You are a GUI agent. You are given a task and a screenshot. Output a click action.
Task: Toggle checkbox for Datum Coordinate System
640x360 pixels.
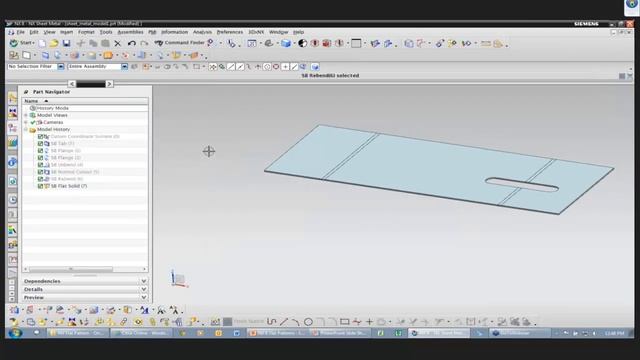point(40,136)
